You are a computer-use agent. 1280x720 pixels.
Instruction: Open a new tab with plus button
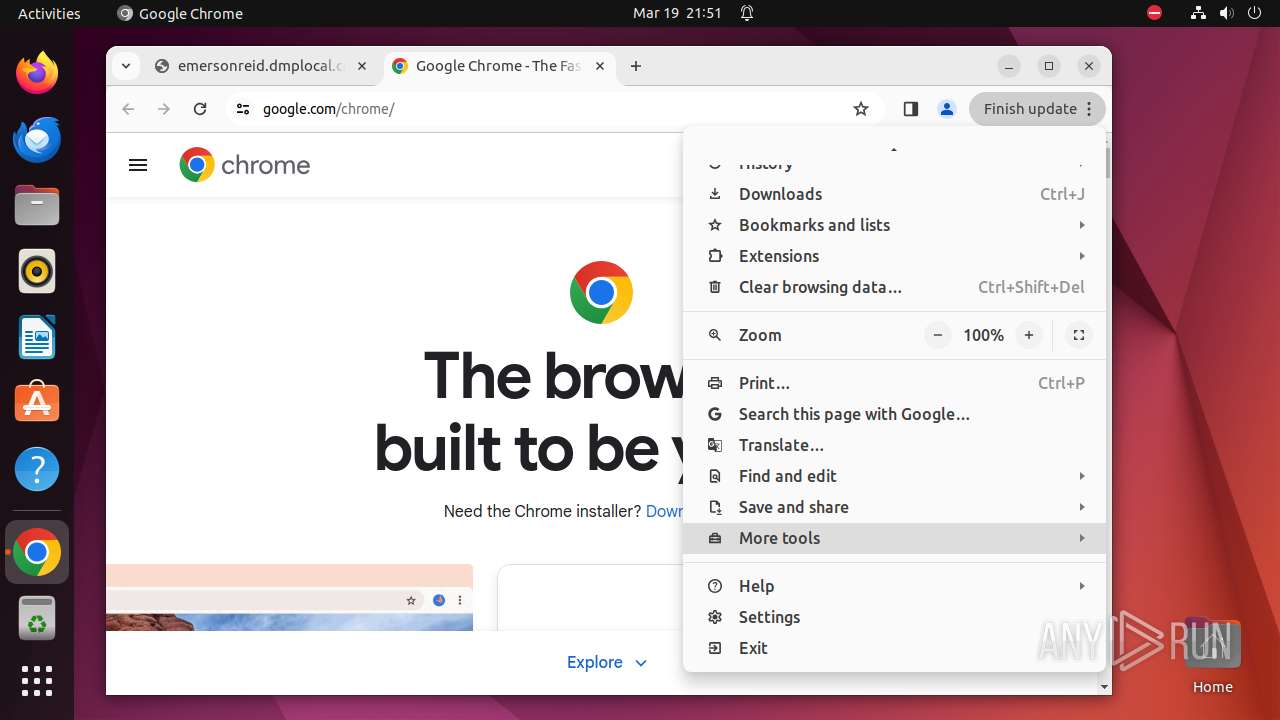tap(636, 66)
